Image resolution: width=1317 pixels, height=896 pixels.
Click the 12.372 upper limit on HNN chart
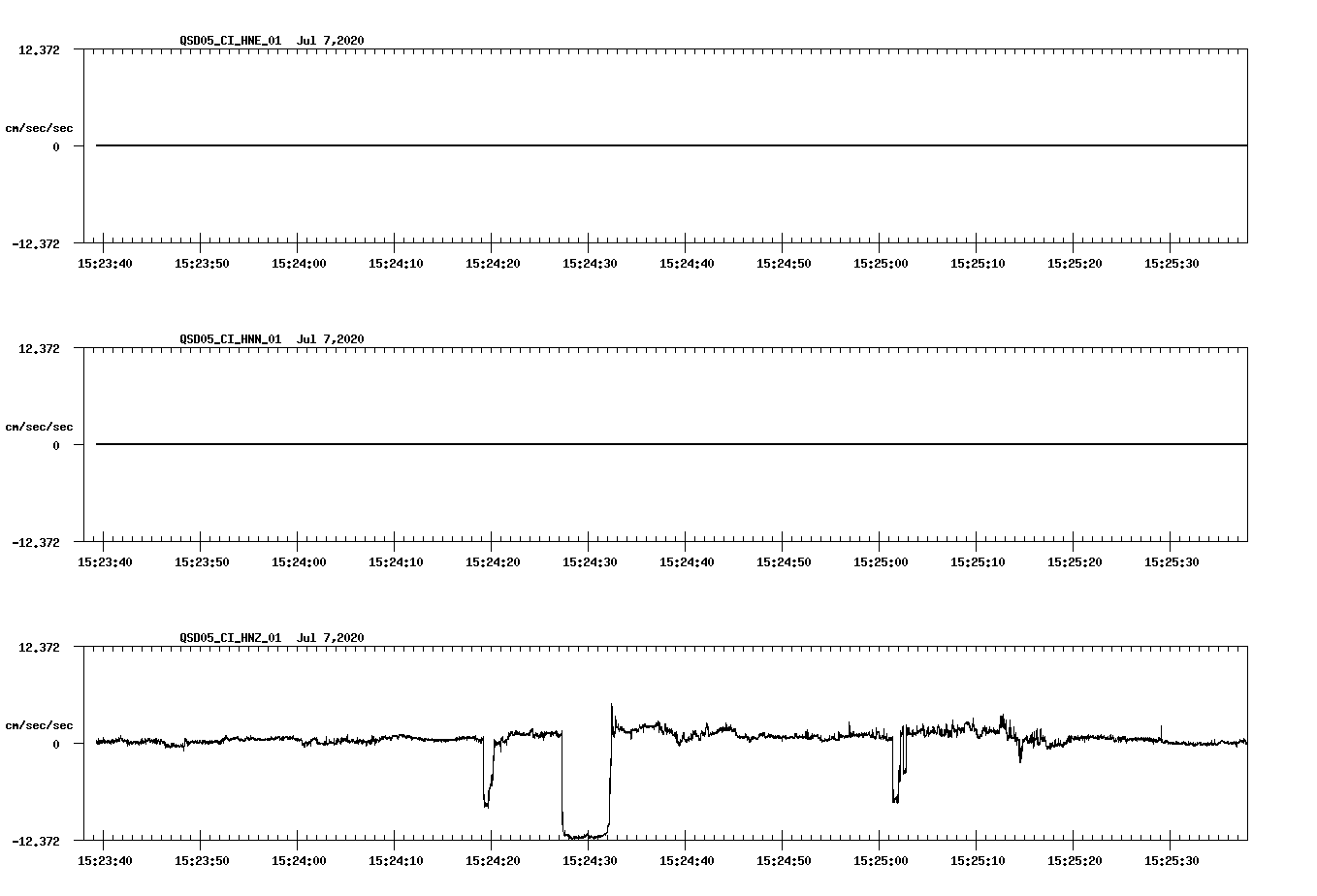pyautogui.click(x=39, y=348)
